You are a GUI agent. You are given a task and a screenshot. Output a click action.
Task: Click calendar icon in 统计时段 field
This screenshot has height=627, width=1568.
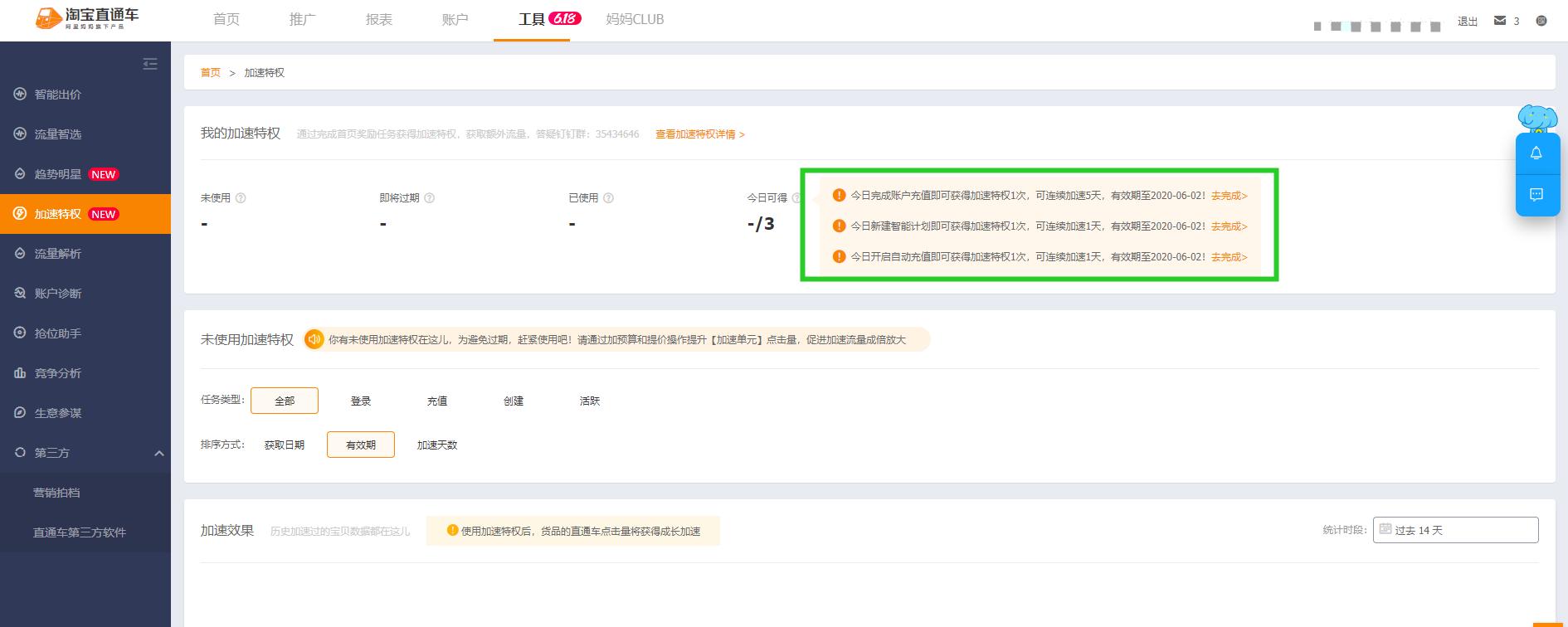[1385, 529]
